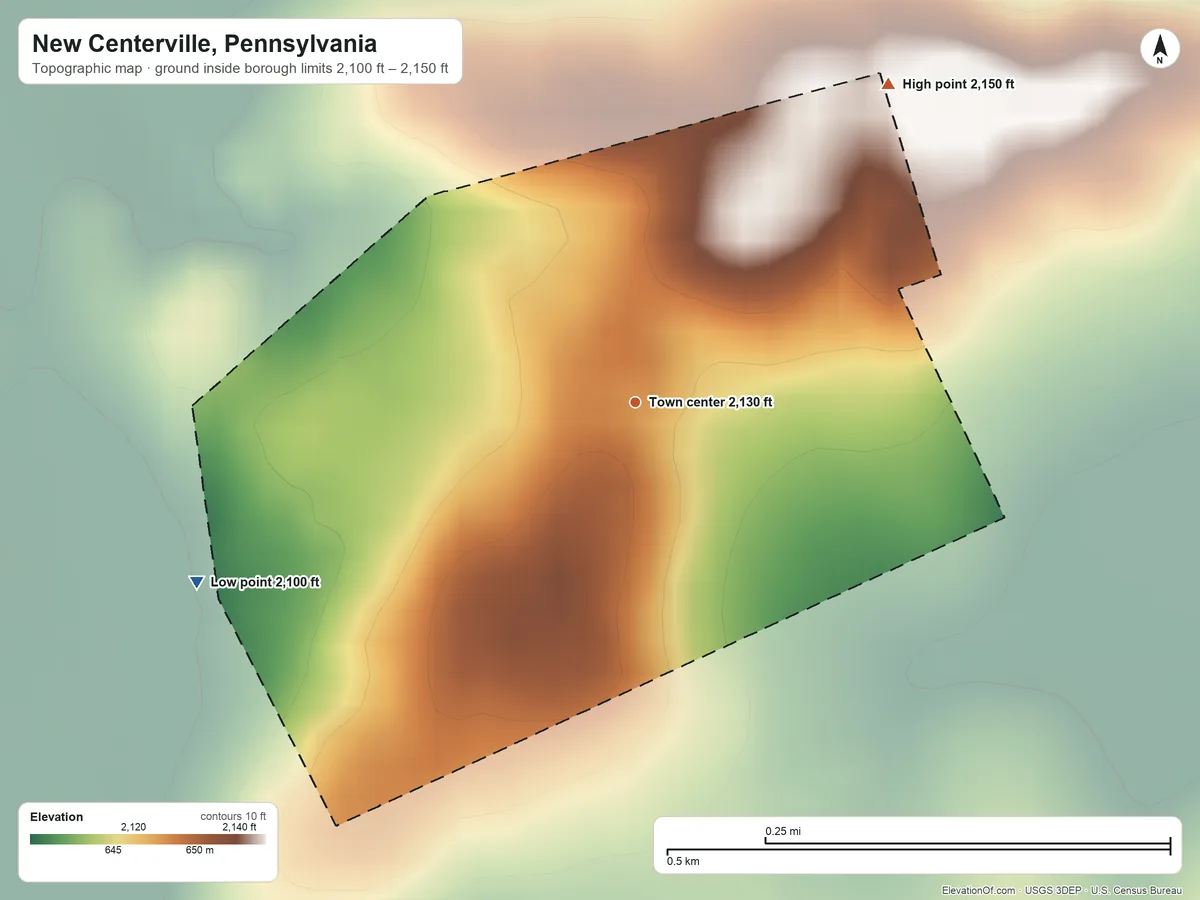The image size is (1200, 900).
Task: Select the Low point blue triangle marker
Action: (196, 583)
